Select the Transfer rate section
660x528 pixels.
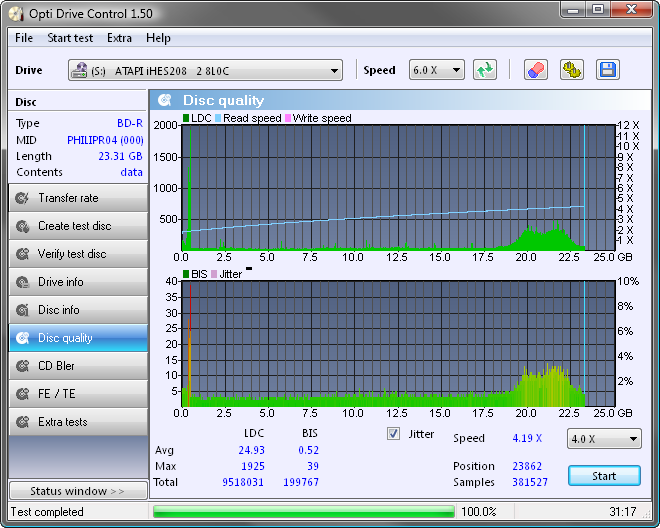pyautogui.click(x=78, y=198)
